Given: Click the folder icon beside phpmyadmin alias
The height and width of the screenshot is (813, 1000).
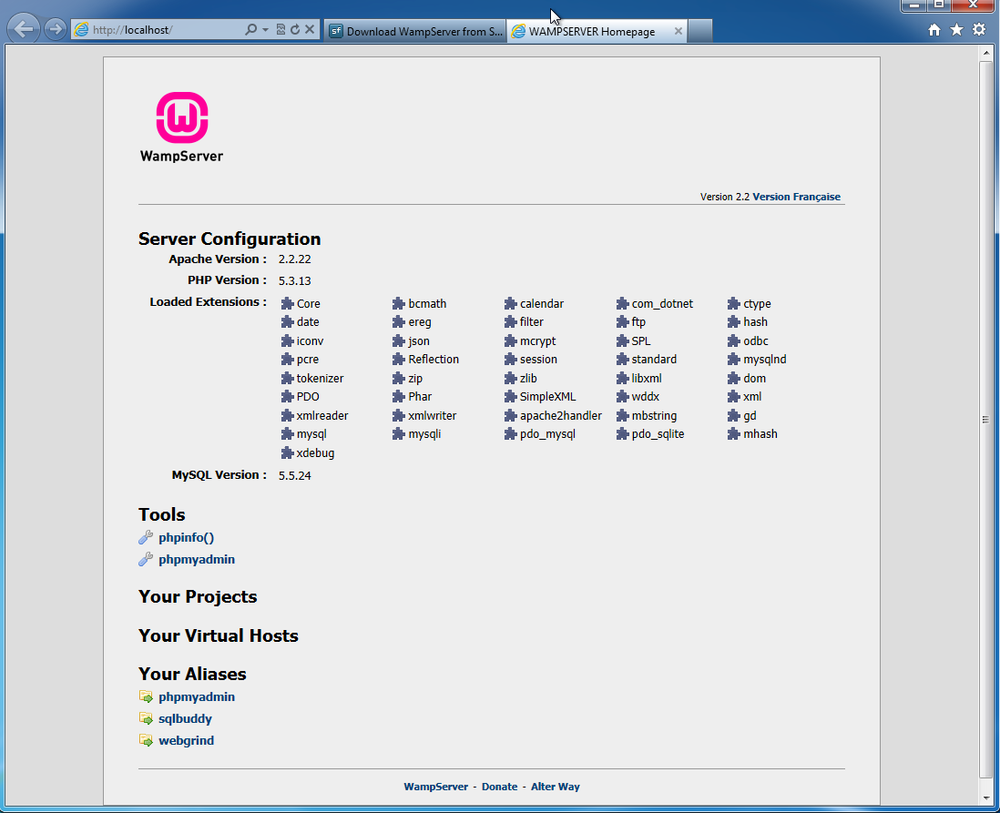Looking at the screenshot, I should click(x=146, y=696).
